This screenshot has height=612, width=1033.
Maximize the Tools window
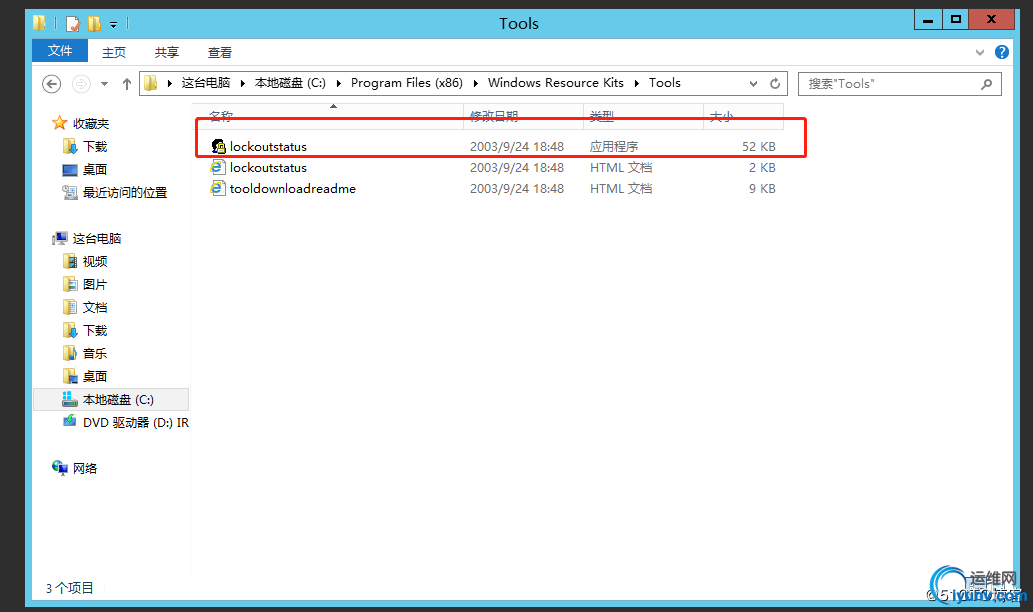point(956,20)
